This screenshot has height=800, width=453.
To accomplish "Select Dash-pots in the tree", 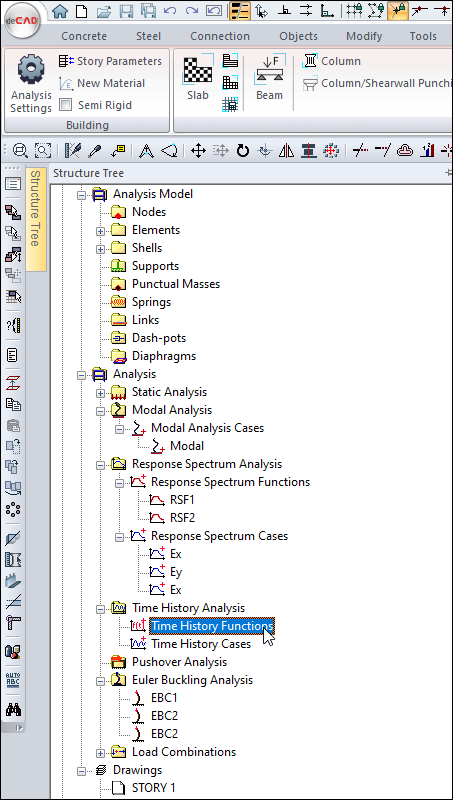I will 159,338.
